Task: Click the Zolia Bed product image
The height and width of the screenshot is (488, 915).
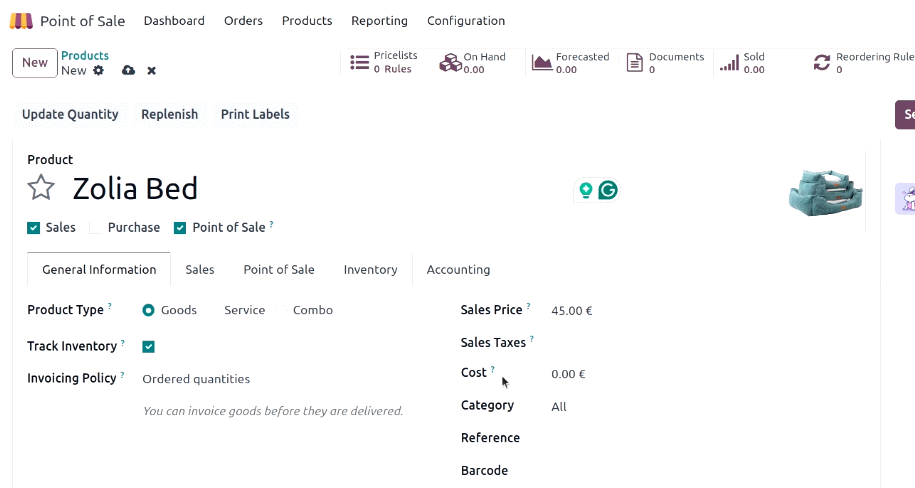Action: pos(825,193)
